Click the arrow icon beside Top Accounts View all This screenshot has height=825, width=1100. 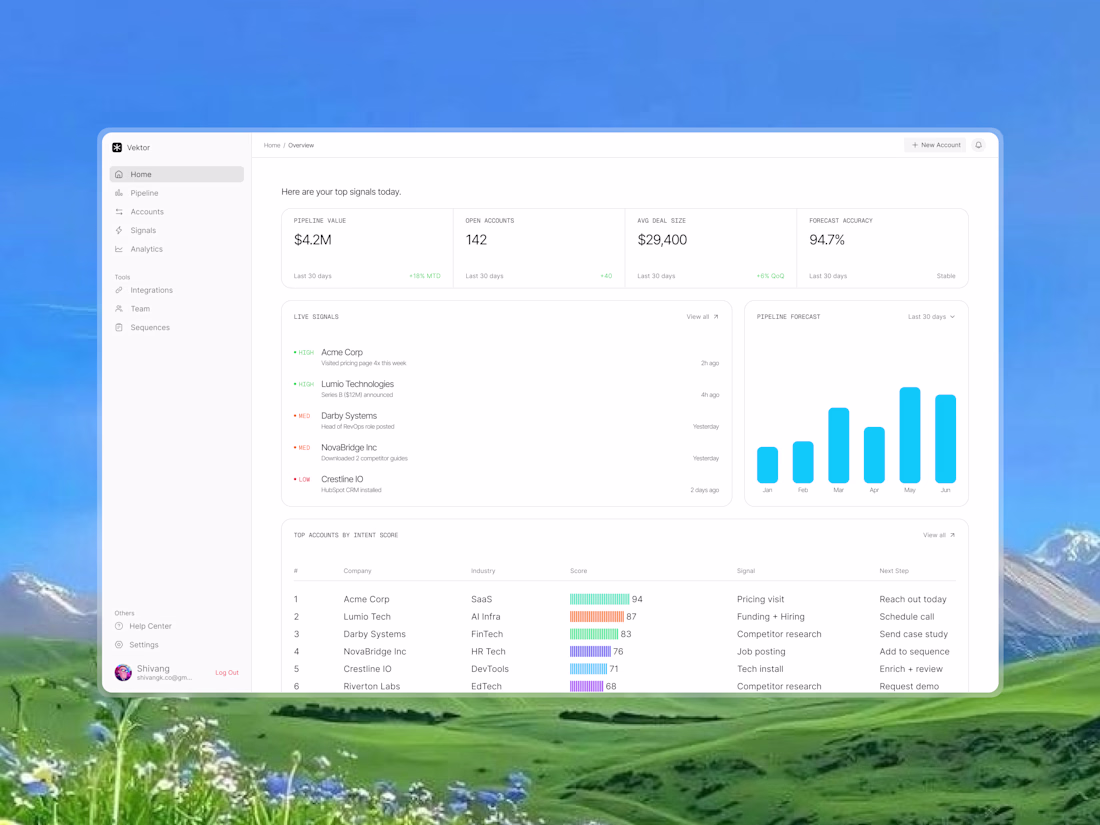click(x=952, y=535)
